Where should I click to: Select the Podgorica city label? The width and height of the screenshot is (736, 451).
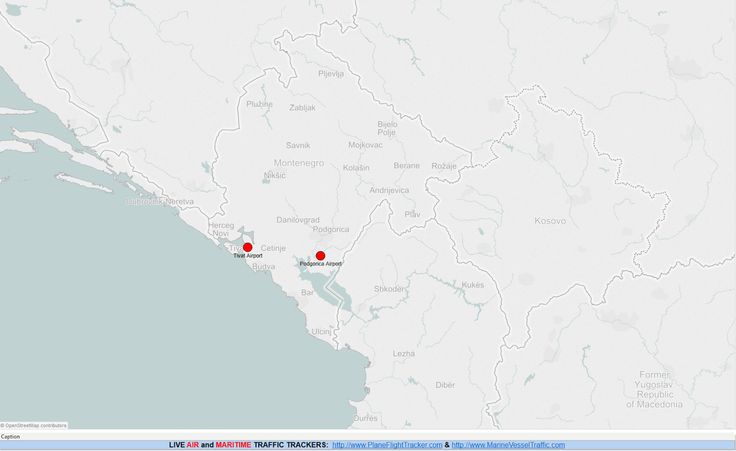331,229
